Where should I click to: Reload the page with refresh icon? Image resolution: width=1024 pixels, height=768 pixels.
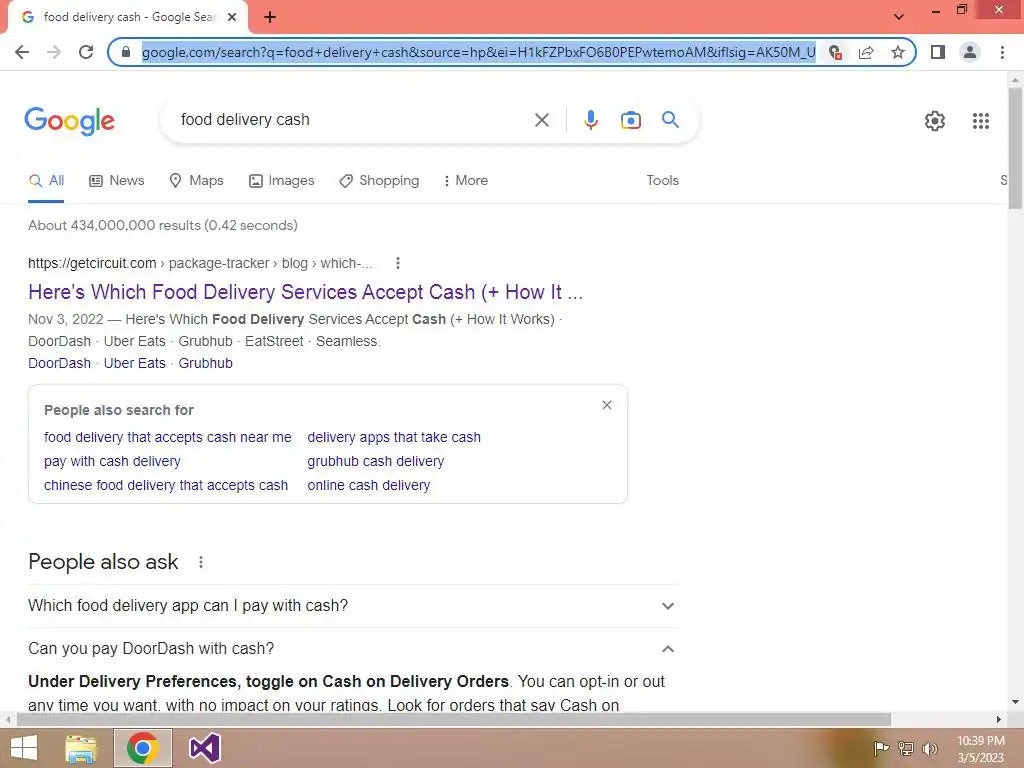pyautogui.click(x=86, y=52)
